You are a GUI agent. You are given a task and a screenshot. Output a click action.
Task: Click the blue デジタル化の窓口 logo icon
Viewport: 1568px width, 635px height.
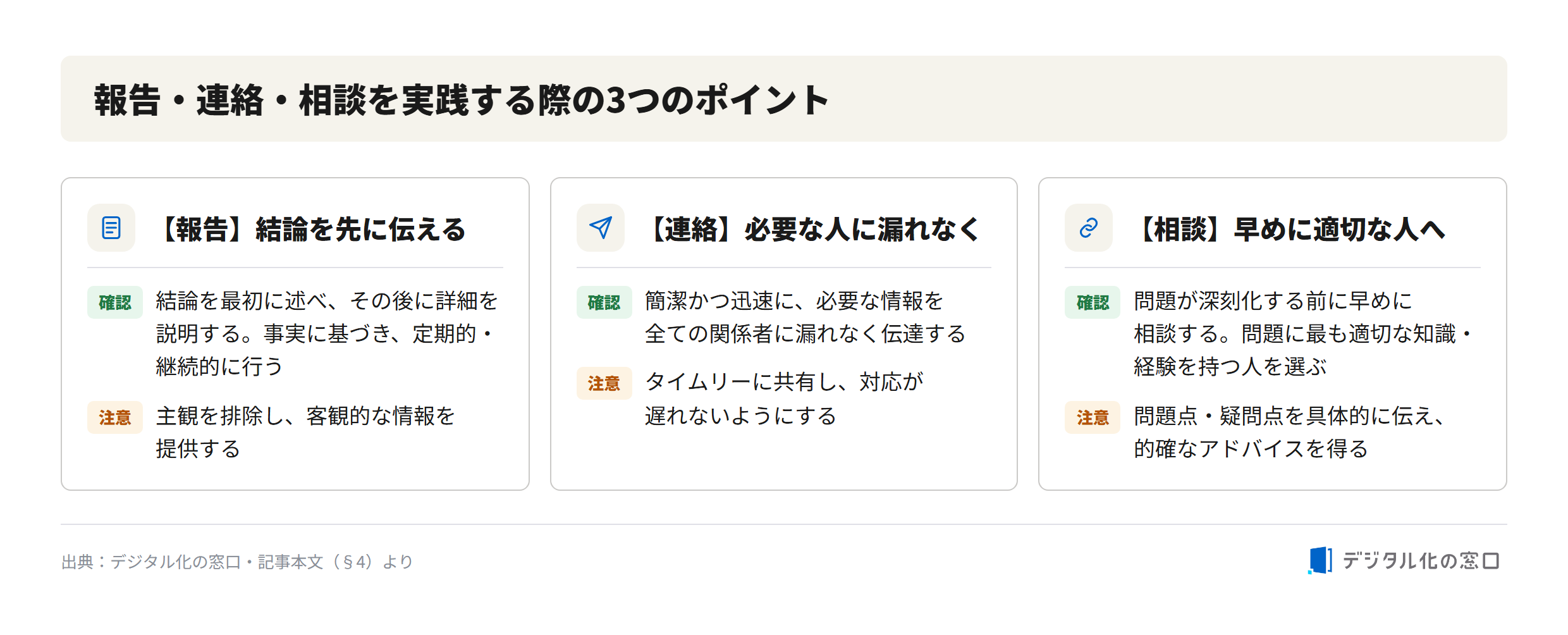(1320, 560)
